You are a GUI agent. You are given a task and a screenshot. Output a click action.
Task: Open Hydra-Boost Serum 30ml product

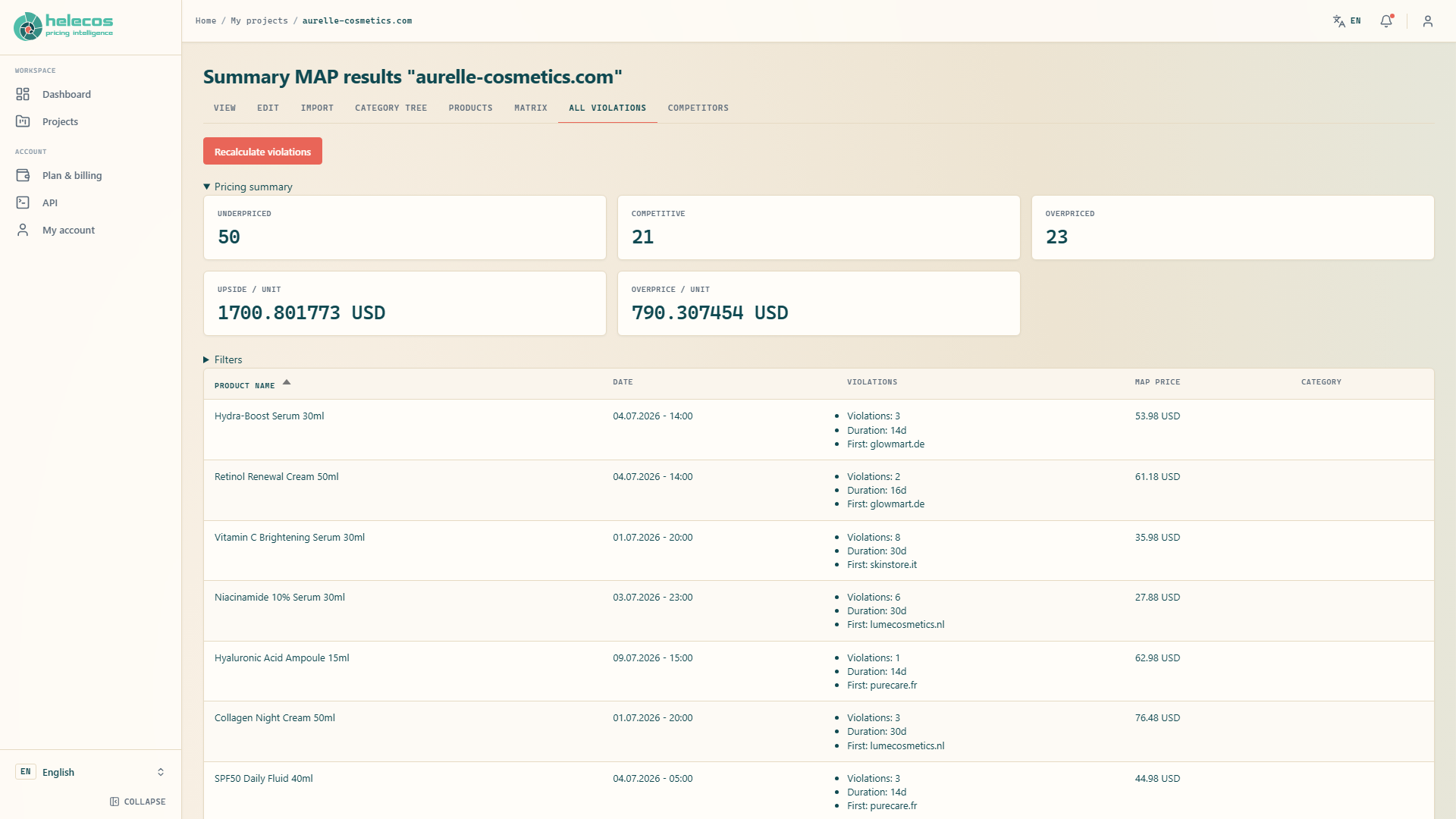269,416
